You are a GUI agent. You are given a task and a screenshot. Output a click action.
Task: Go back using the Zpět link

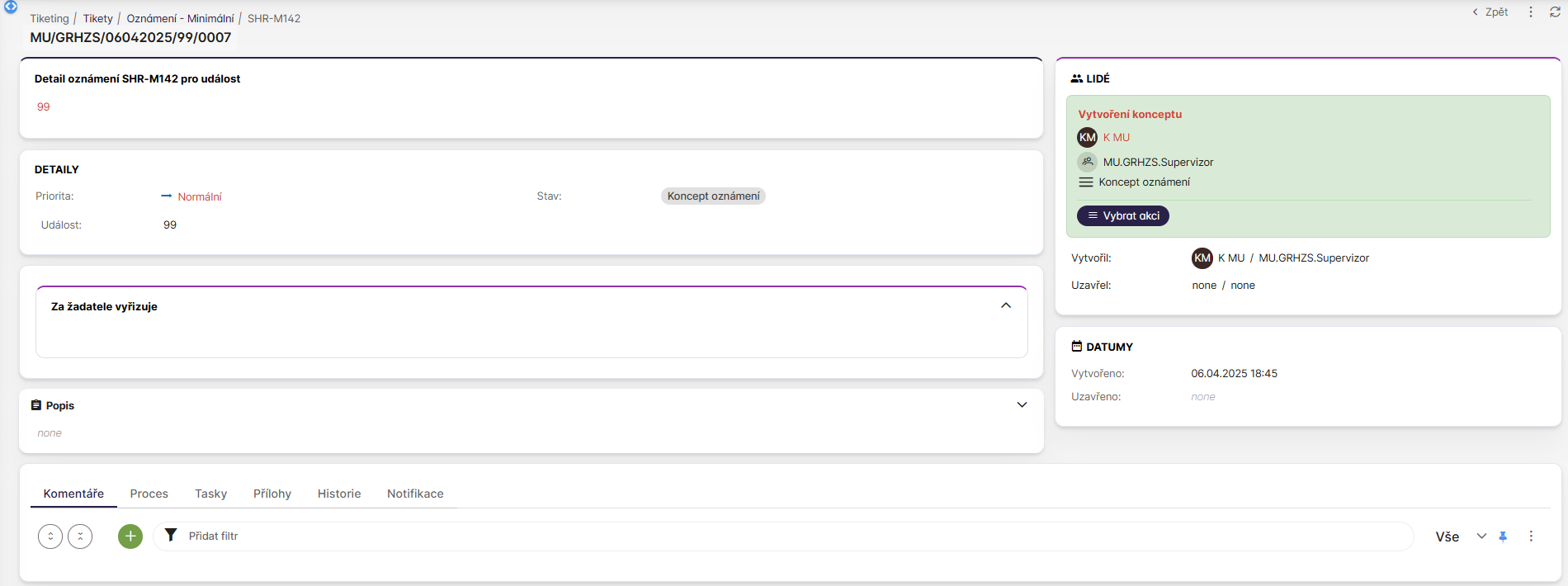click(x=1490, y=12)
